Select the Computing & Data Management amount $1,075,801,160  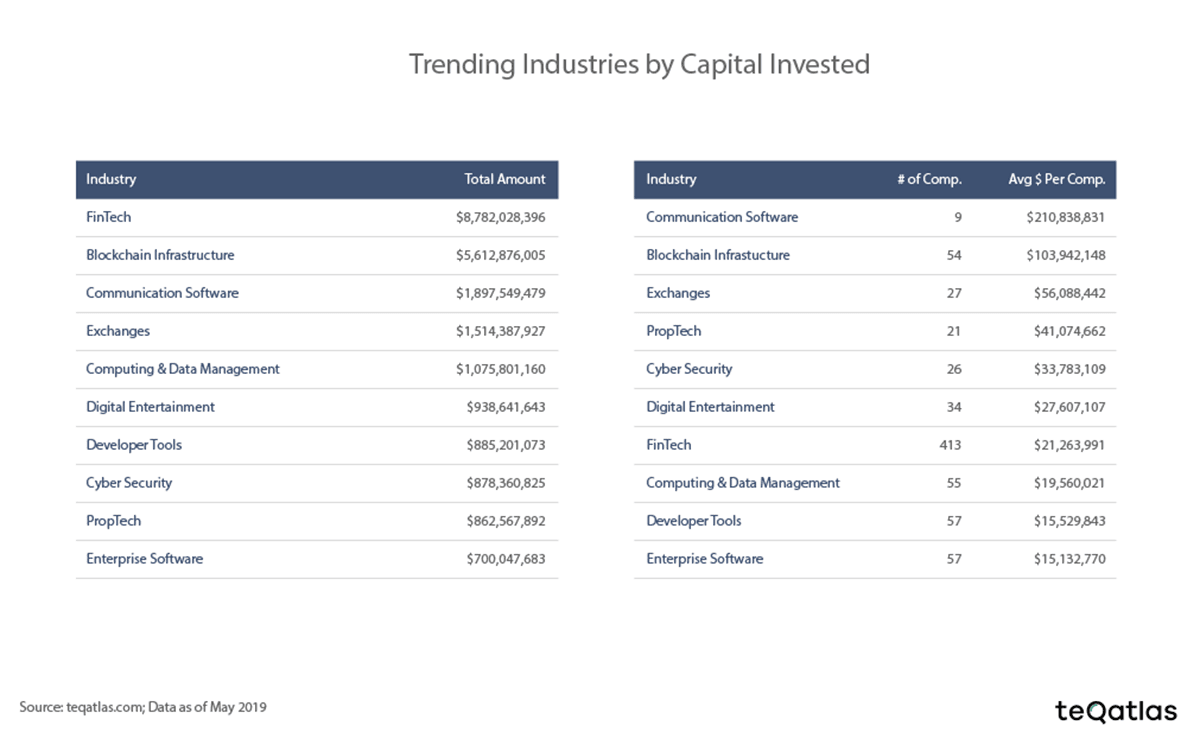click(x=500, y=369)
